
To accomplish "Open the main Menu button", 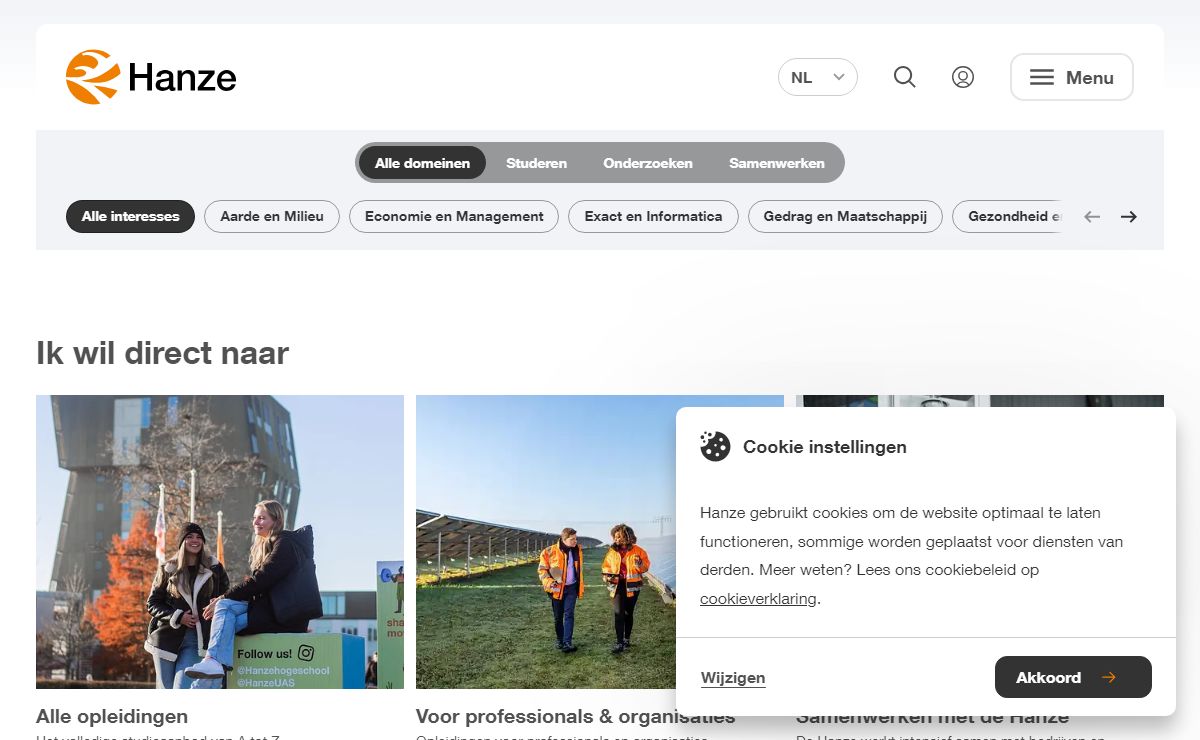I will (1072, 77).
